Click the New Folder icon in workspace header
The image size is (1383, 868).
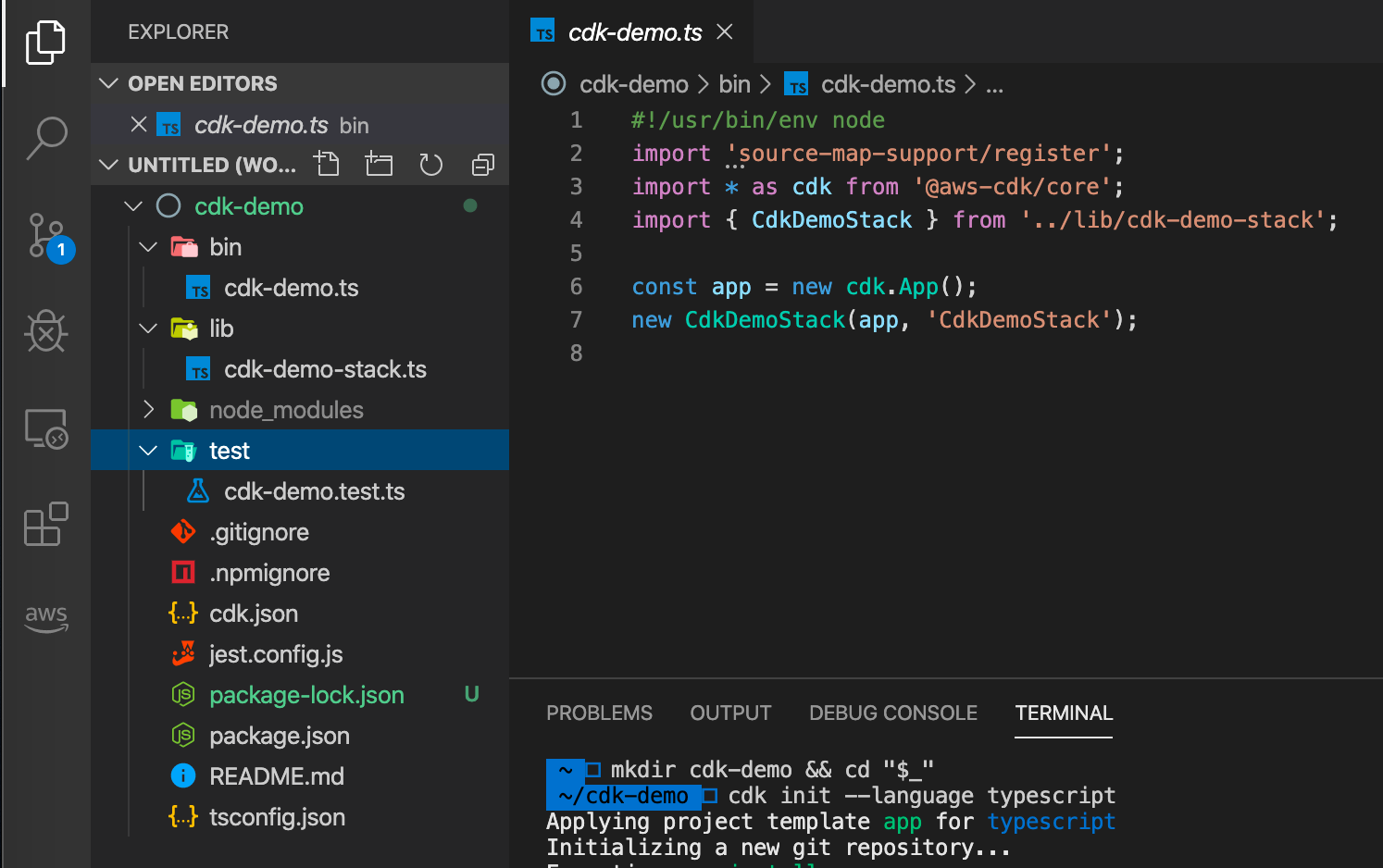[379, 164]
